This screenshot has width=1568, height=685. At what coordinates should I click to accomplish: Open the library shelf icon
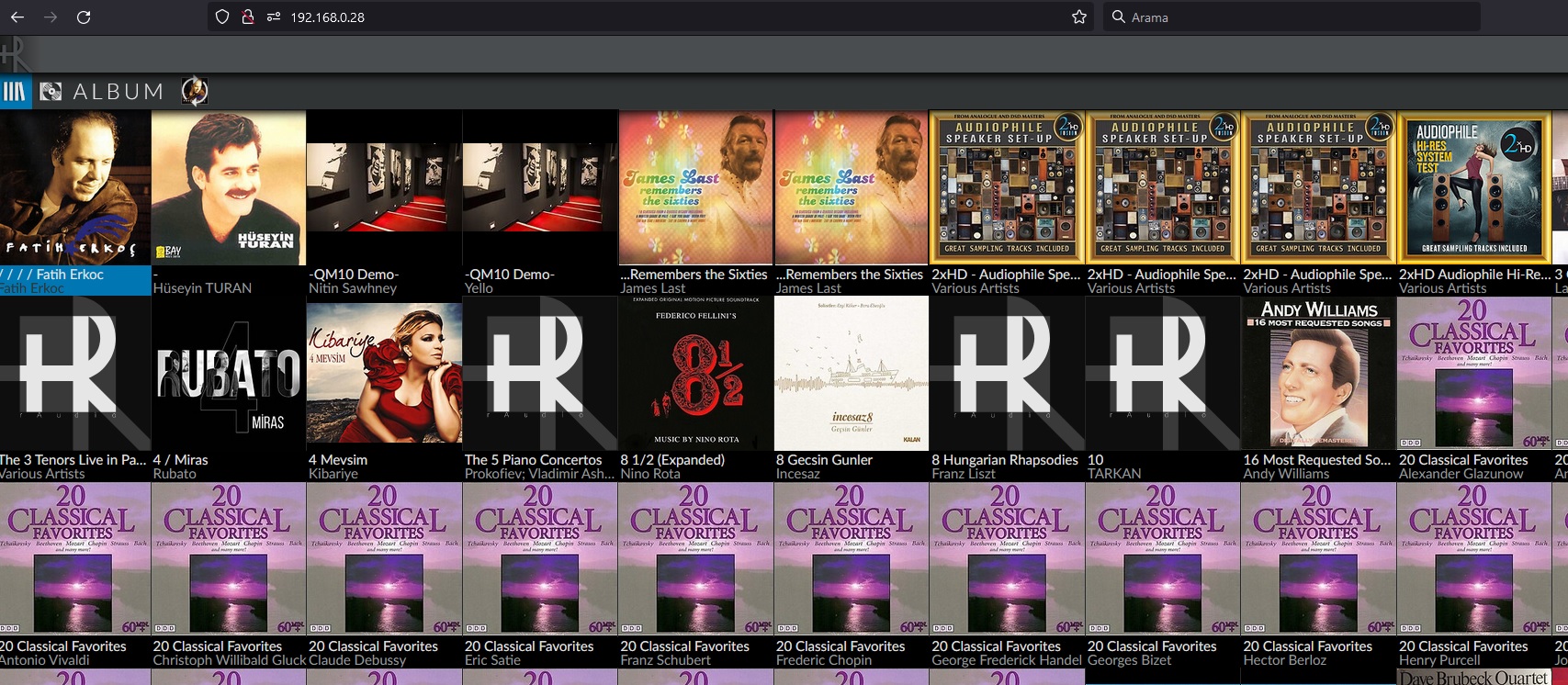[15, 92]
